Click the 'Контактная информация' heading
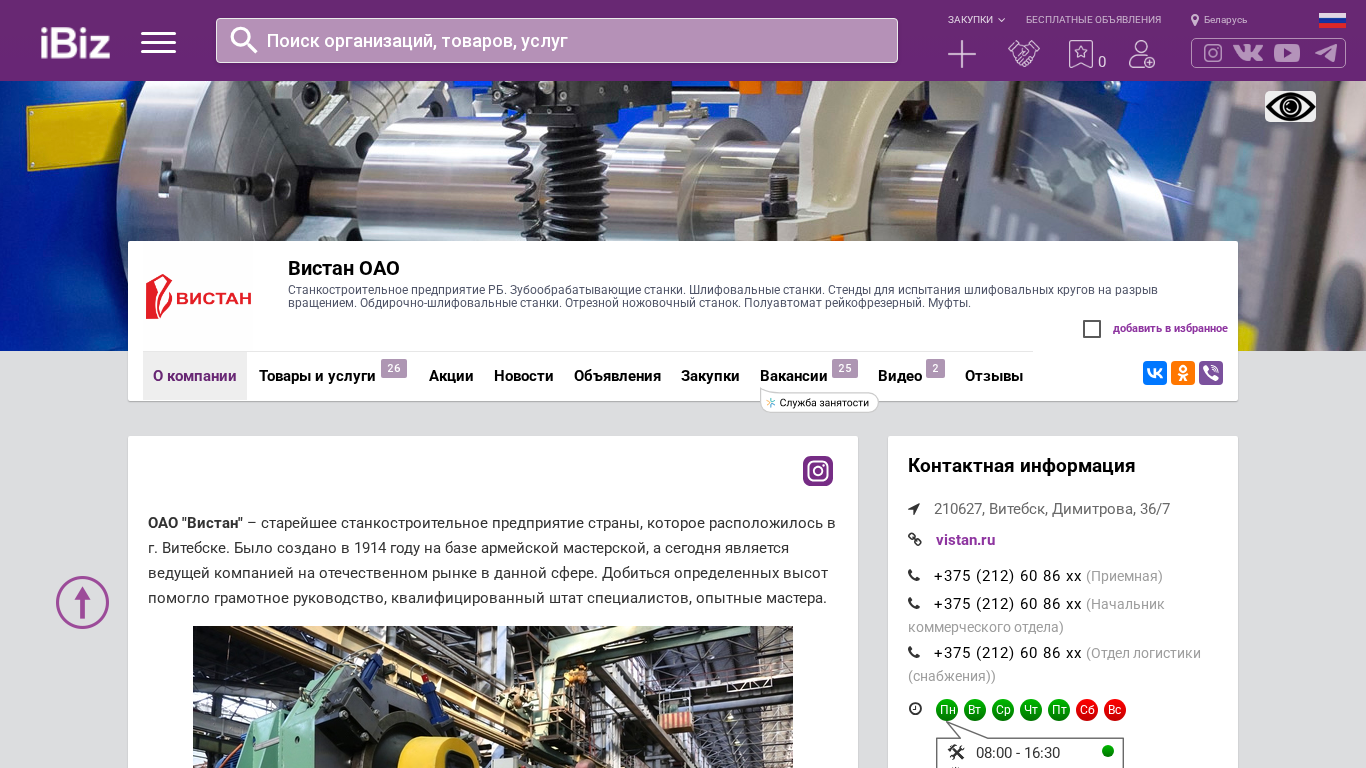 tap(1021, 466)
